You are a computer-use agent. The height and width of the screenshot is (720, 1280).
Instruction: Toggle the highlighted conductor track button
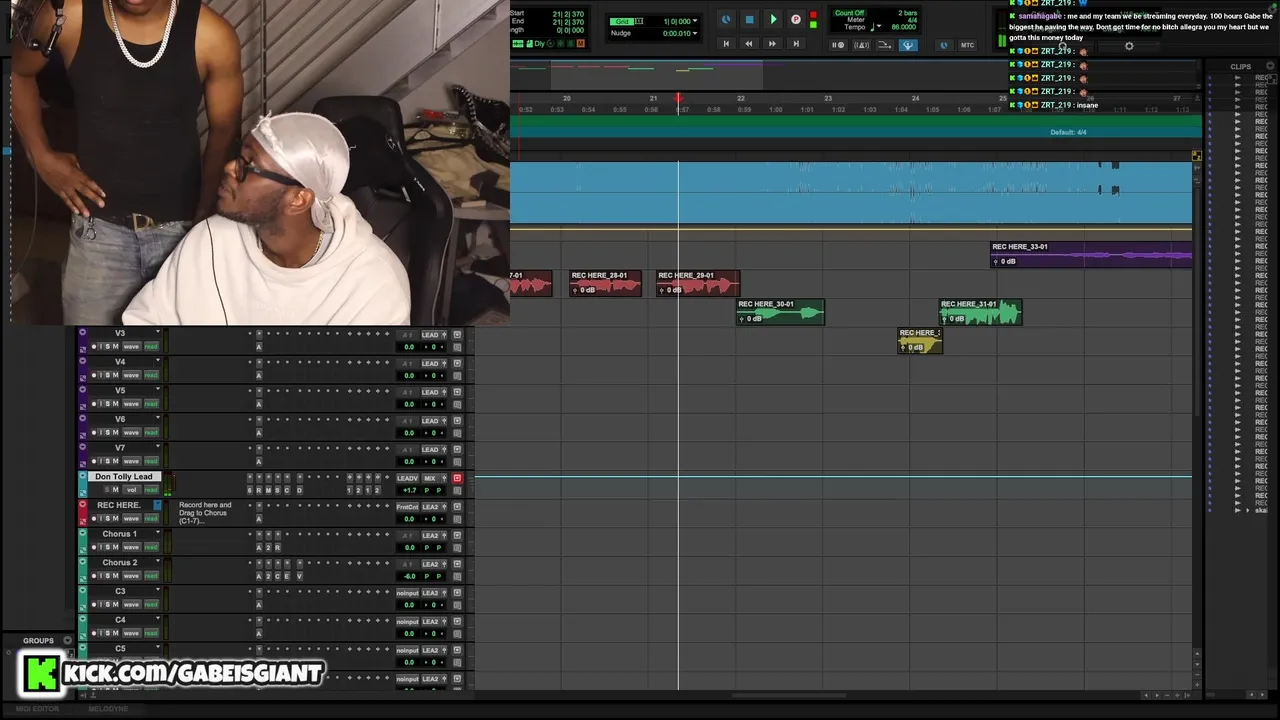[x=908, y=45]
